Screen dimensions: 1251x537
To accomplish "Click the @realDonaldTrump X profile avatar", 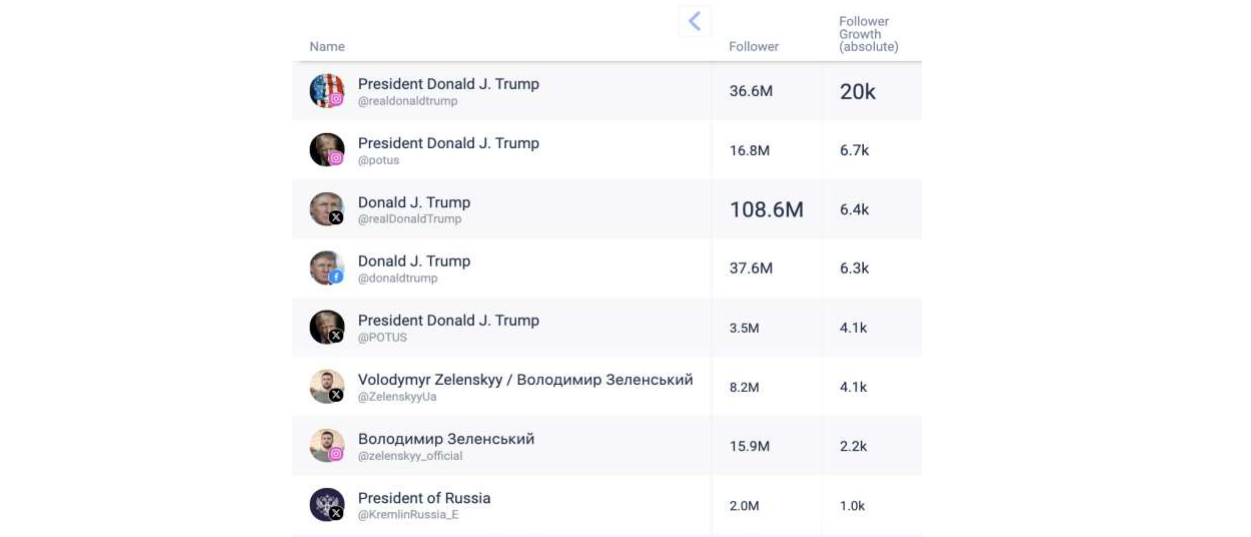I will pyautogui.click(x=327, y=209).
